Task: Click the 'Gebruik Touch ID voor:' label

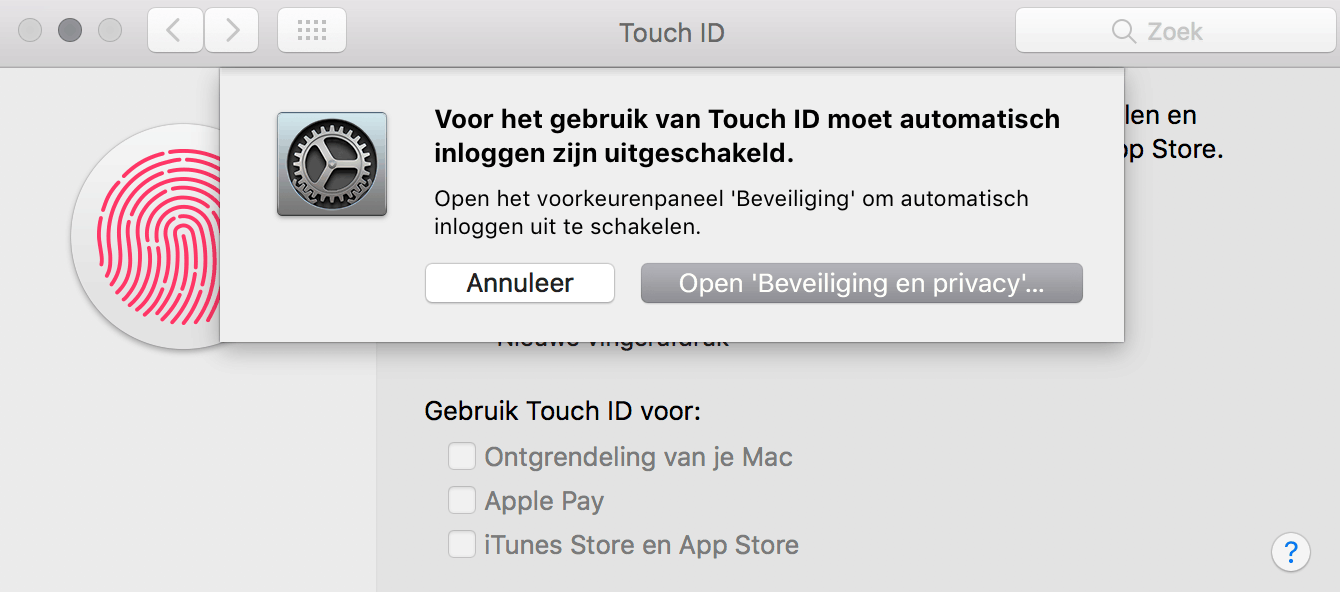Action: pos(563,411)
